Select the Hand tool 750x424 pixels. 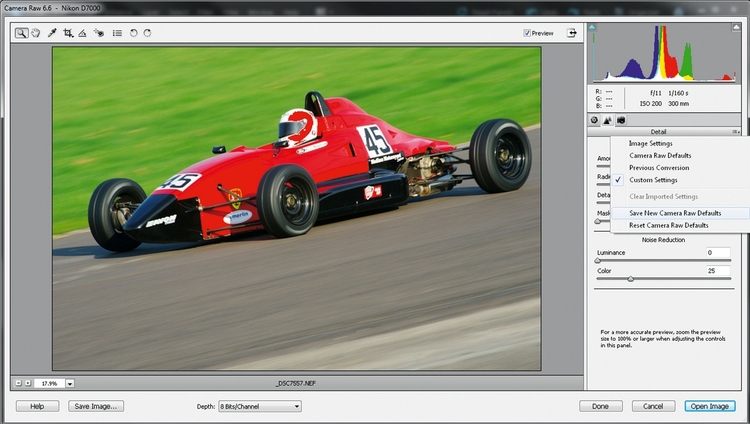pyautogui.click(x=36, y=33)
